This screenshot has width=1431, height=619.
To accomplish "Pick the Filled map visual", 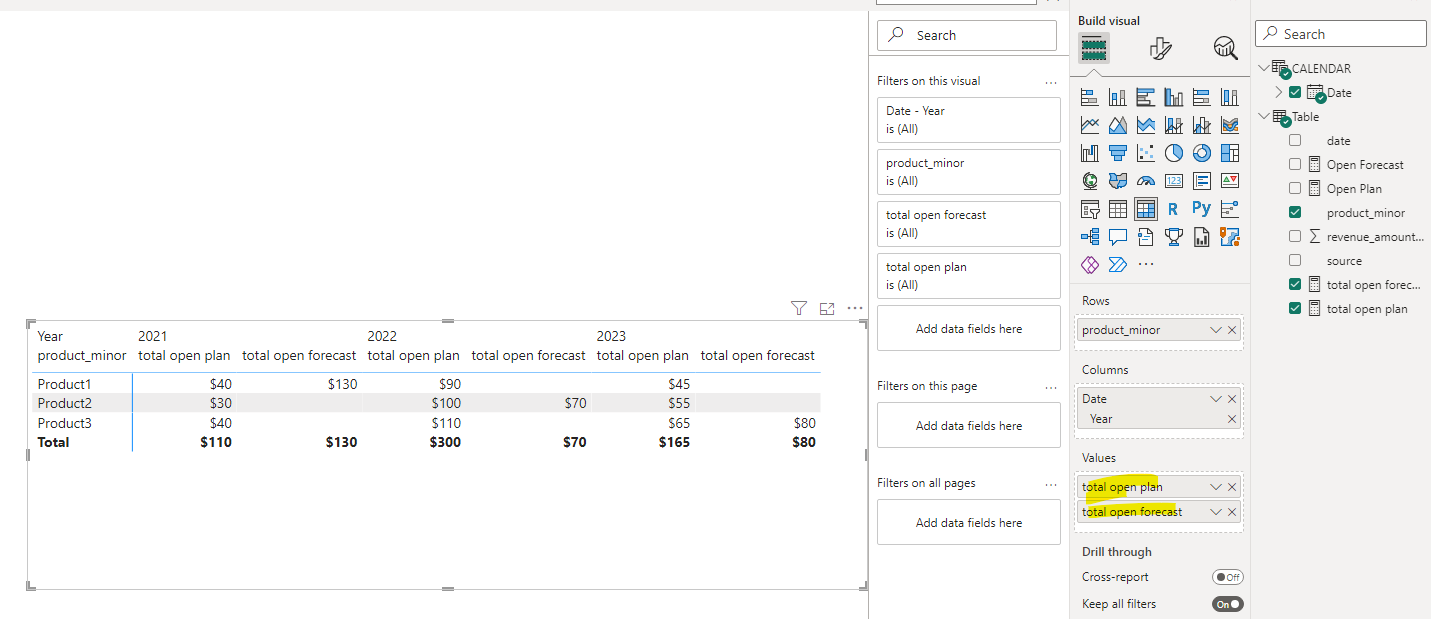I will pos(1118,181).
